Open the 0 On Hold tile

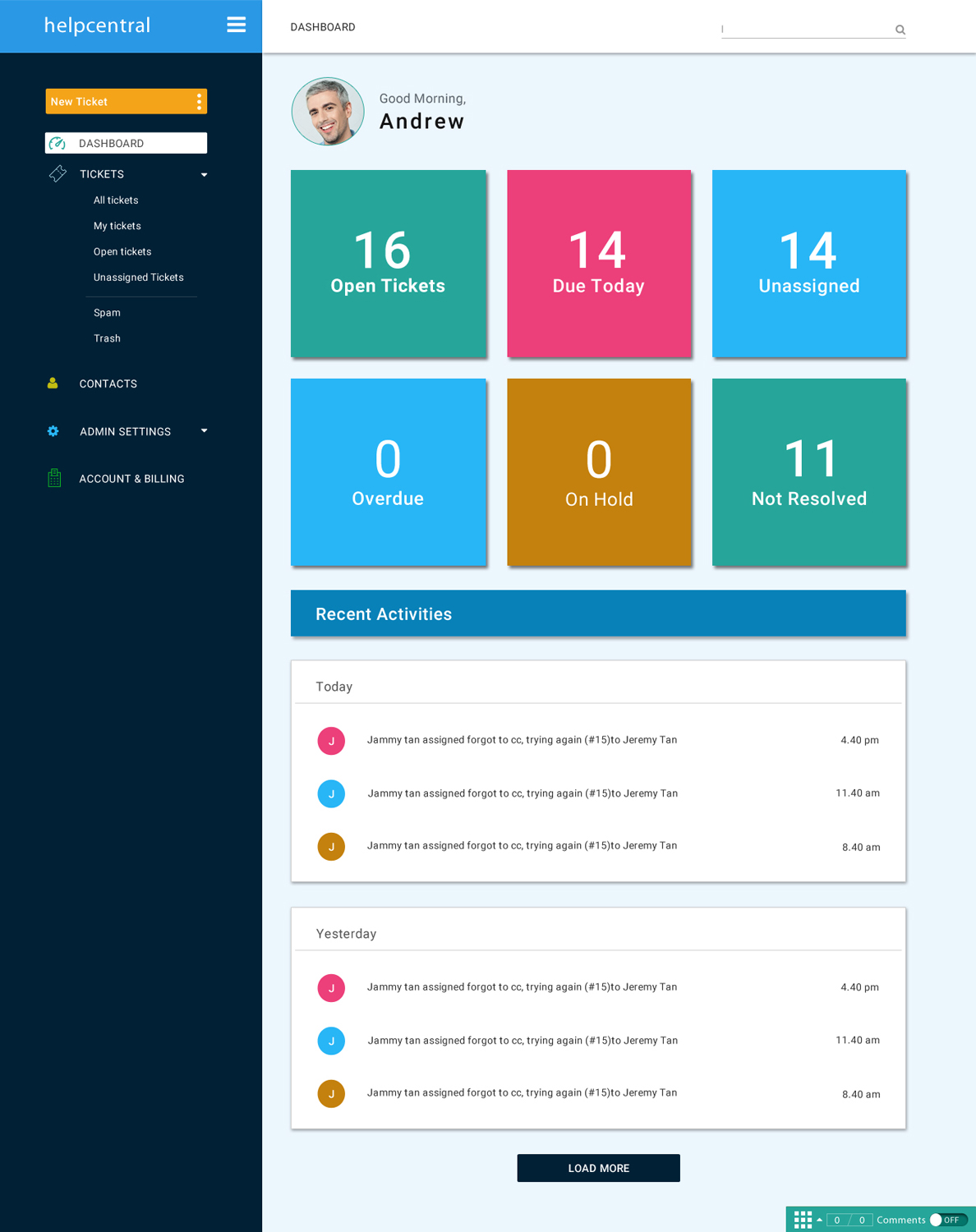599,472
